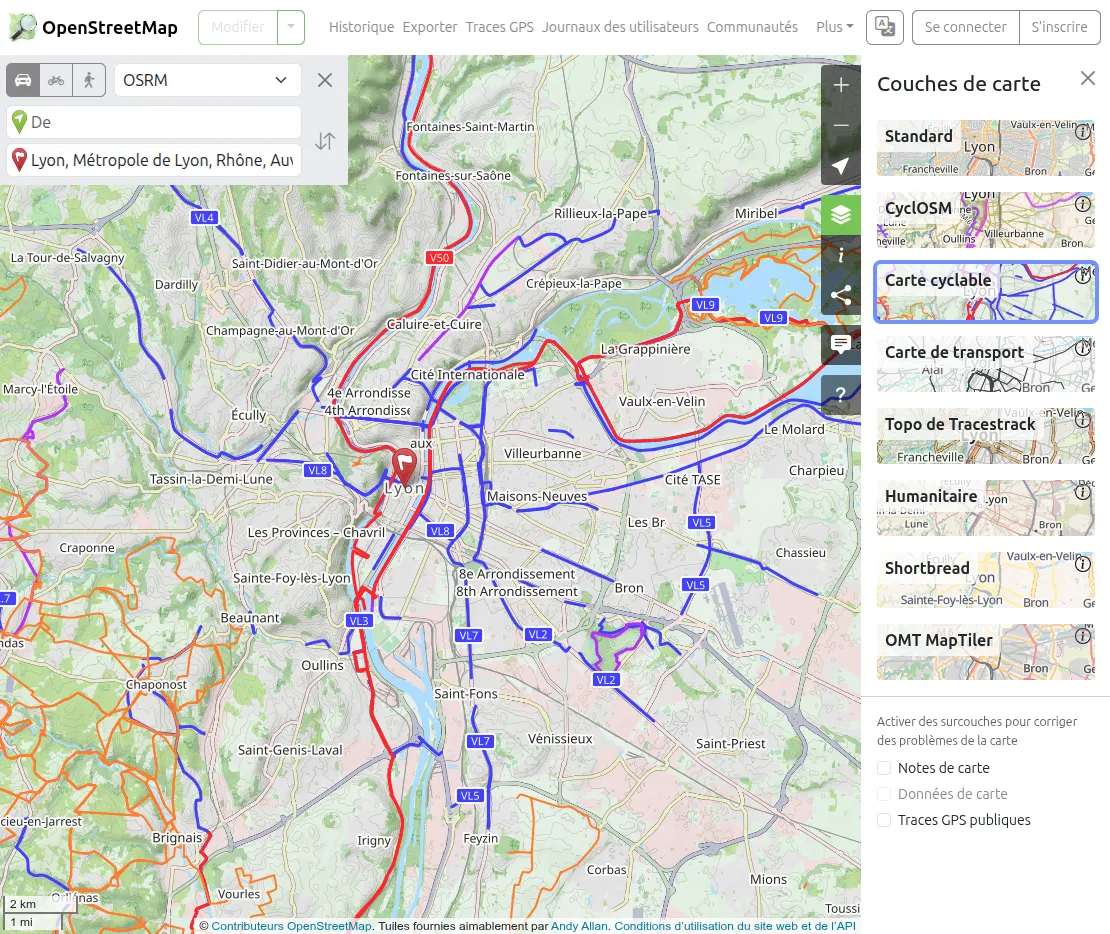
Task: Click the red destination flag marker
Action: (404, 465)
